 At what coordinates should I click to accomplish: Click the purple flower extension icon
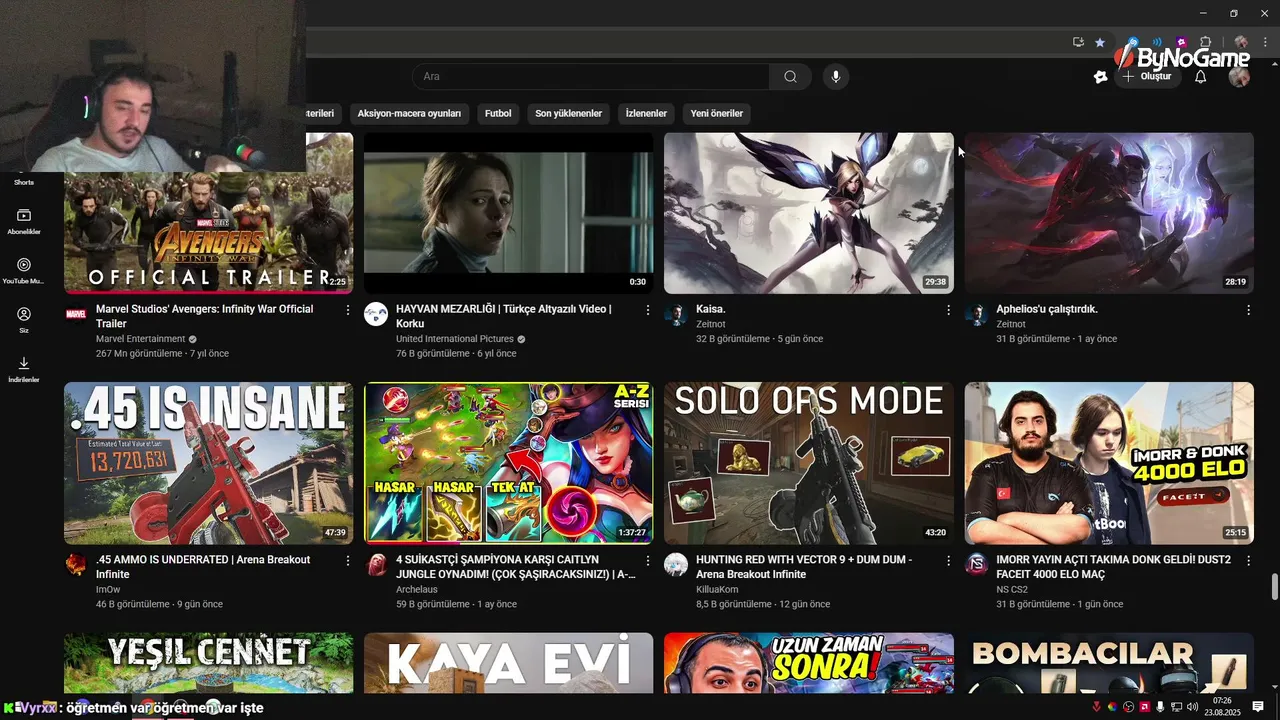tap(1182, 42)
